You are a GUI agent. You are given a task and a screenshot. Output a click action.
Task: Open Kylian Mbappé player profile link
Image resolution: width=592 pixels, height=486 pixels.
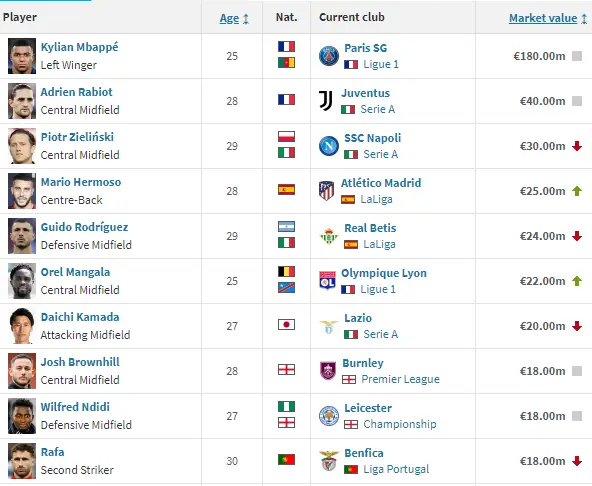pos(79,47)
